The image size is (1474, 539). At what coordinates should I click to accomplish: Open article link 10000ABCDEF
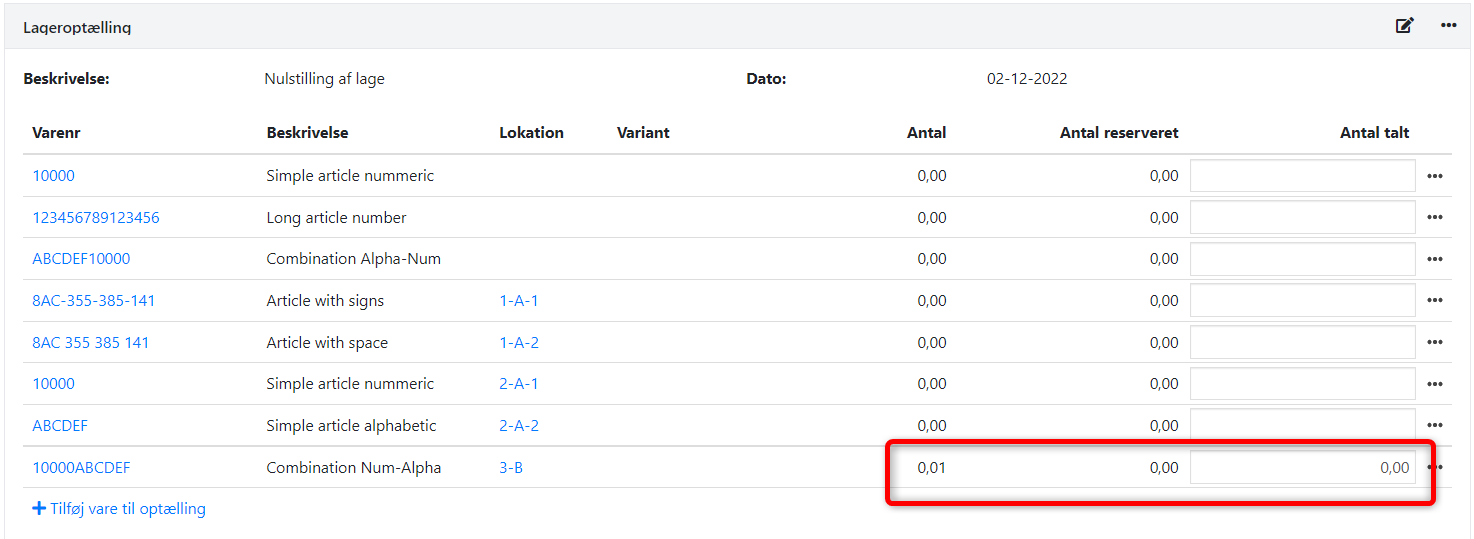click(x=81, y=468)
